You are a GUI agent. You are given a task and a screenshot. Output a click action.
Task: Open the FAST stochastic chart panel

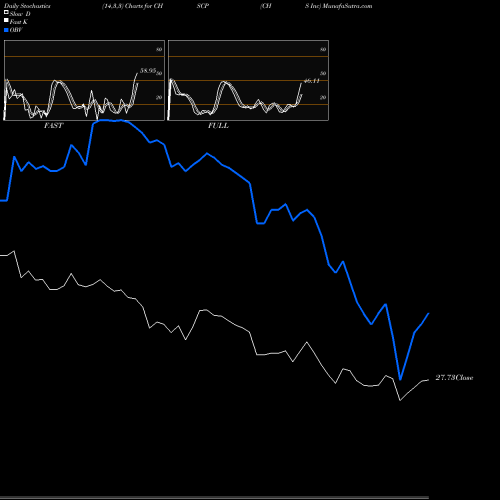coord(84,80)
